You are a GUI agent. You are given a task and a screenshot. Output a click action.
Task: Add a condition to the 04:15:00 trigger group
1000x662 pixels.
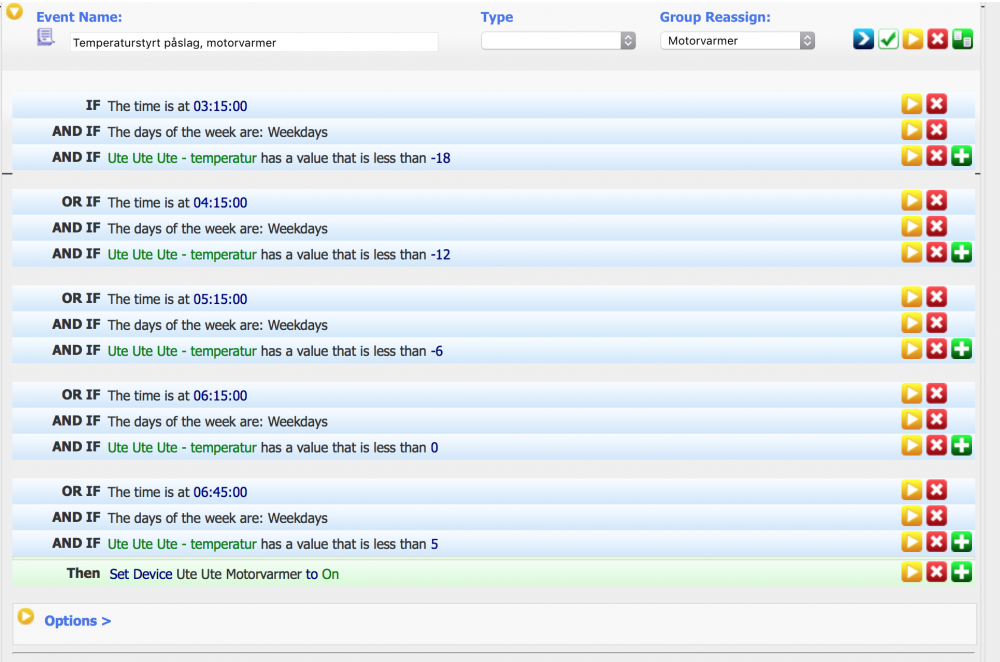tap(961, 252)
